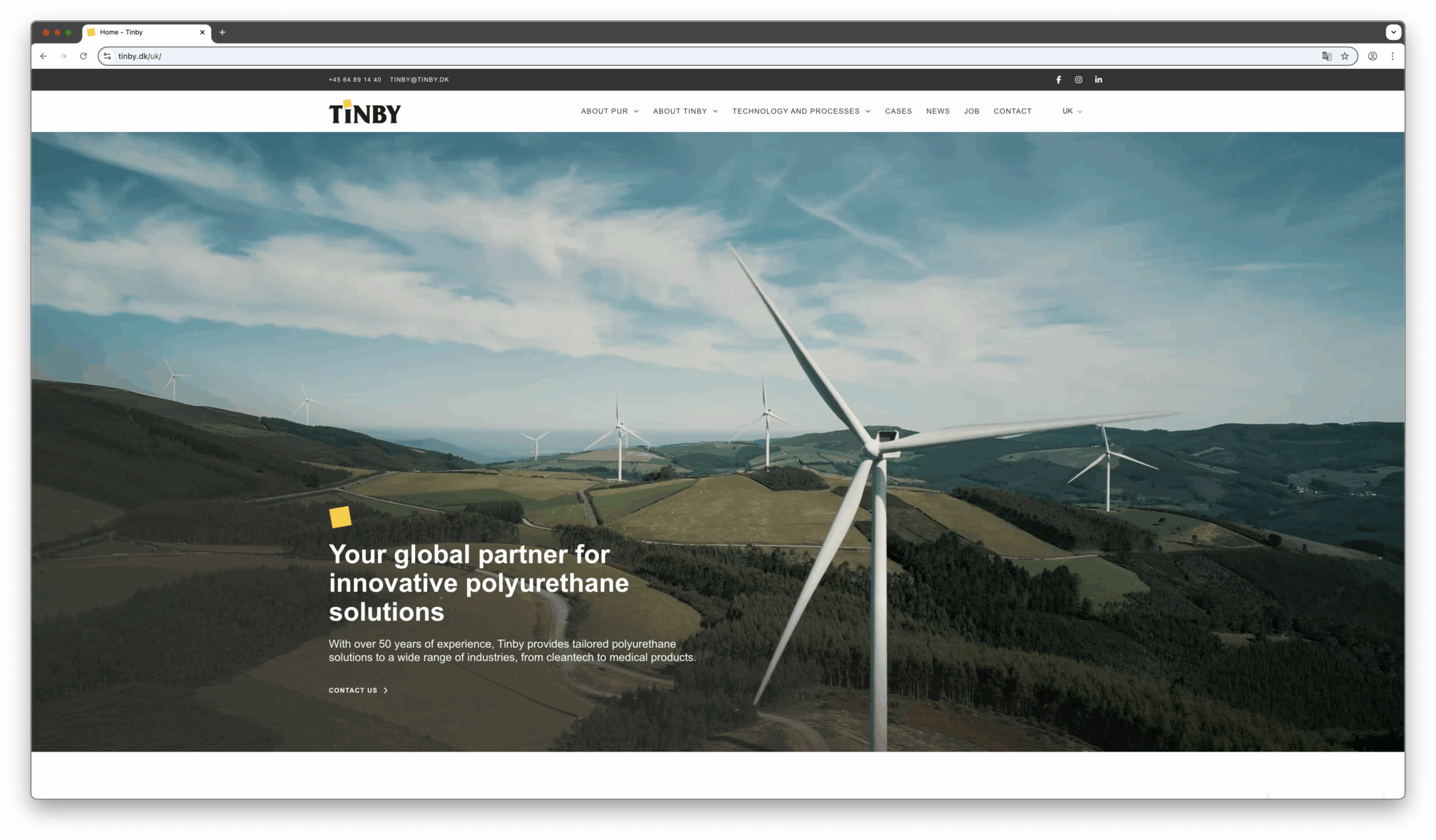Click the browser forward arrow
The width and height of the screenshot is (1436, 840).
[63, 56]
